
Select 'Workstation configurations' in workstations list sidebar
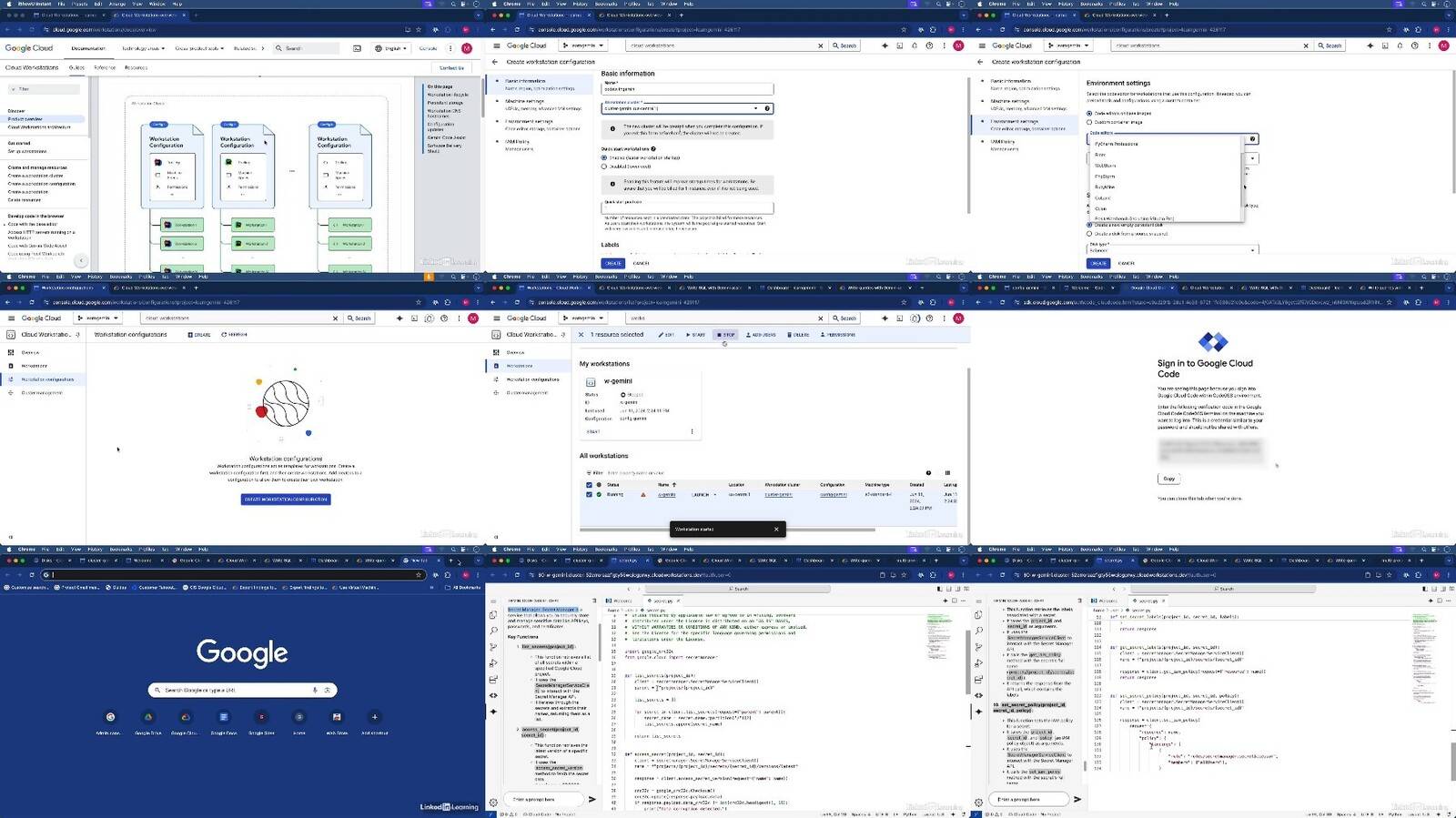click(533, 379)
